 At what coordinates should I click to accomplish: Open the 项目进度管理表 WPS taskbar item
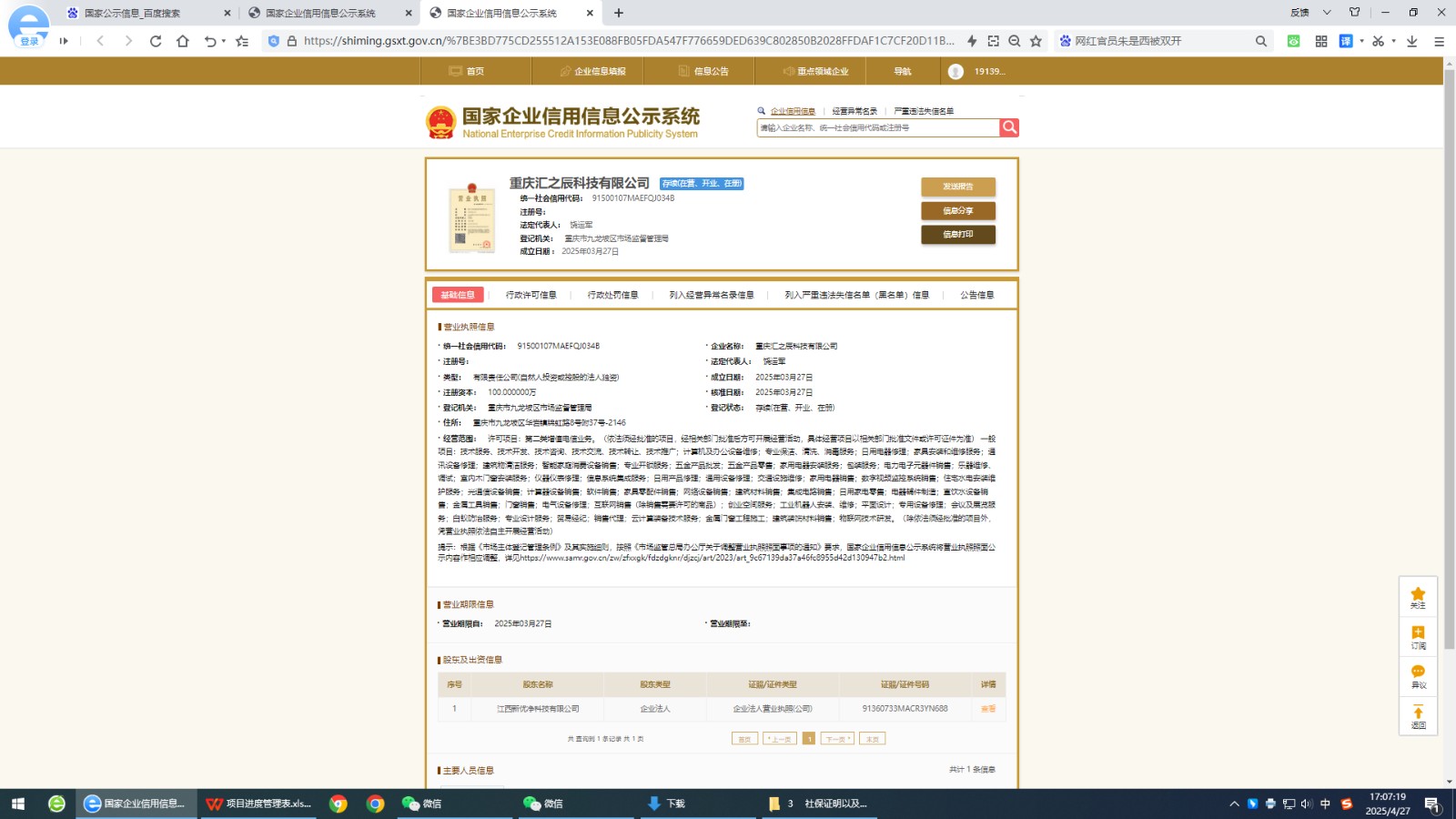pyautogui.click(x=259, y=804)
